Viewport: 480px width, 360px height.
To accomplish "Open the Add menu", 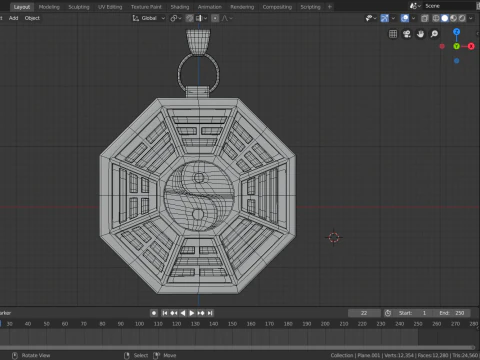I will 13,18.
